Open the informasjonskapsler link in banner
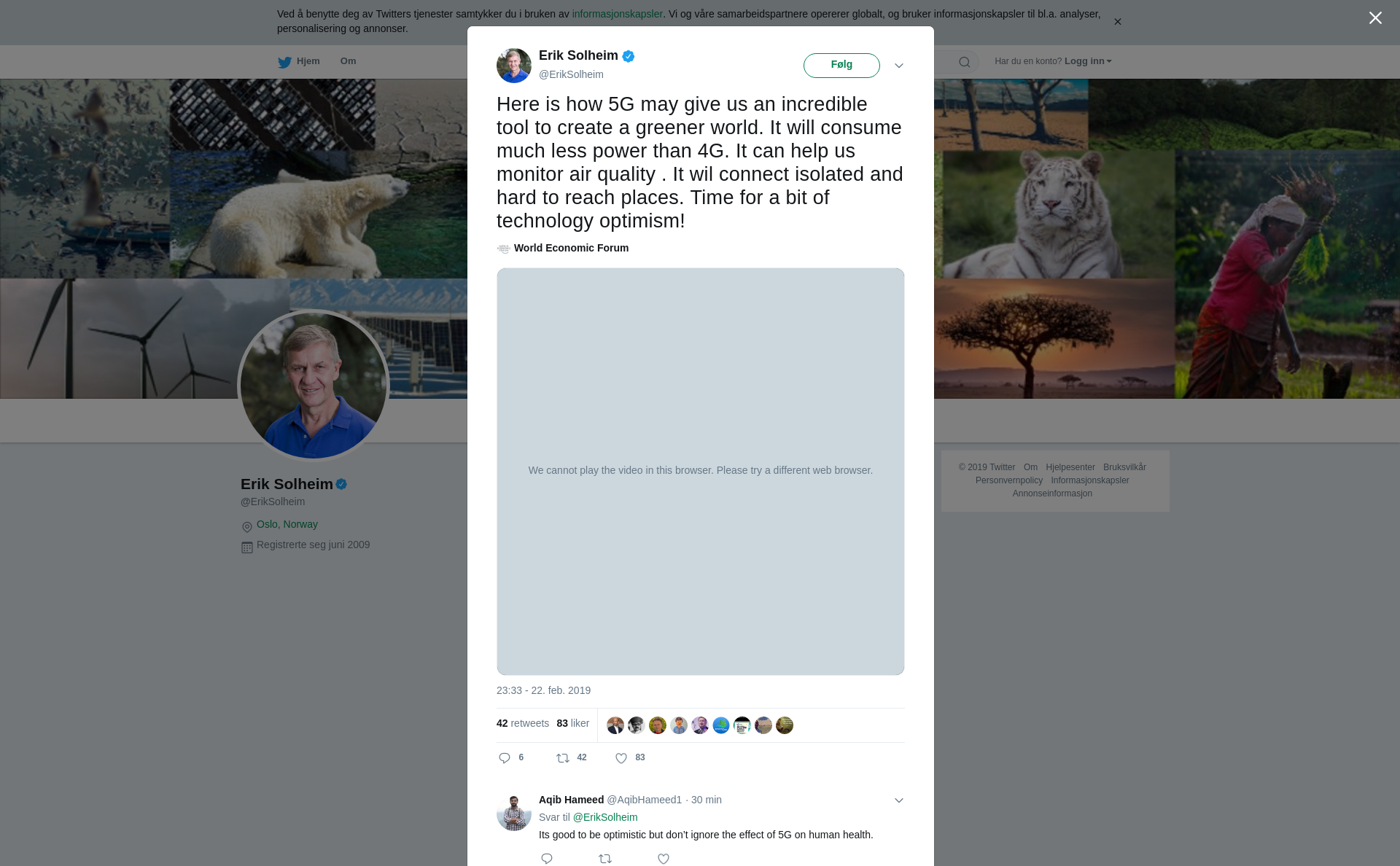The height and width of the screenshot is (866, 1400). click(617, 14)
